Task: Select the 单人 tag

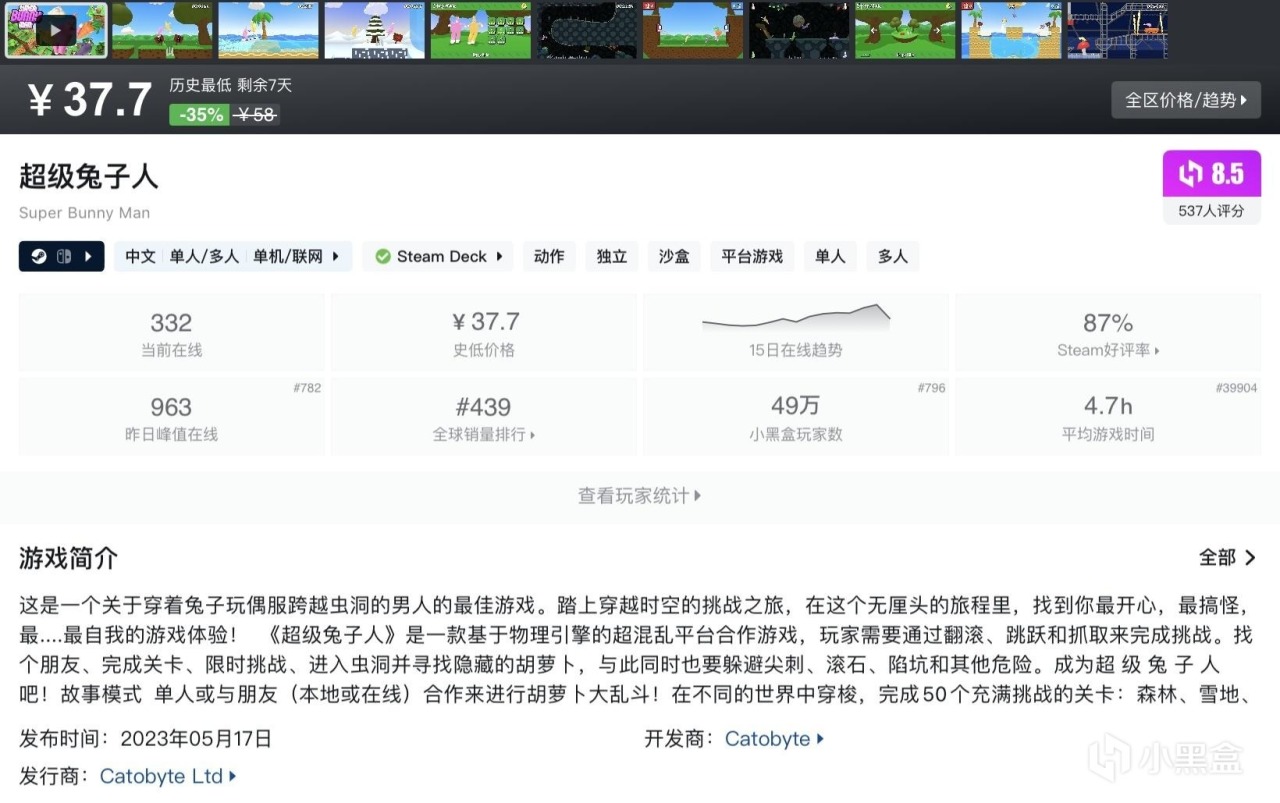Action: pyautogui.click(x=830, y=256)
